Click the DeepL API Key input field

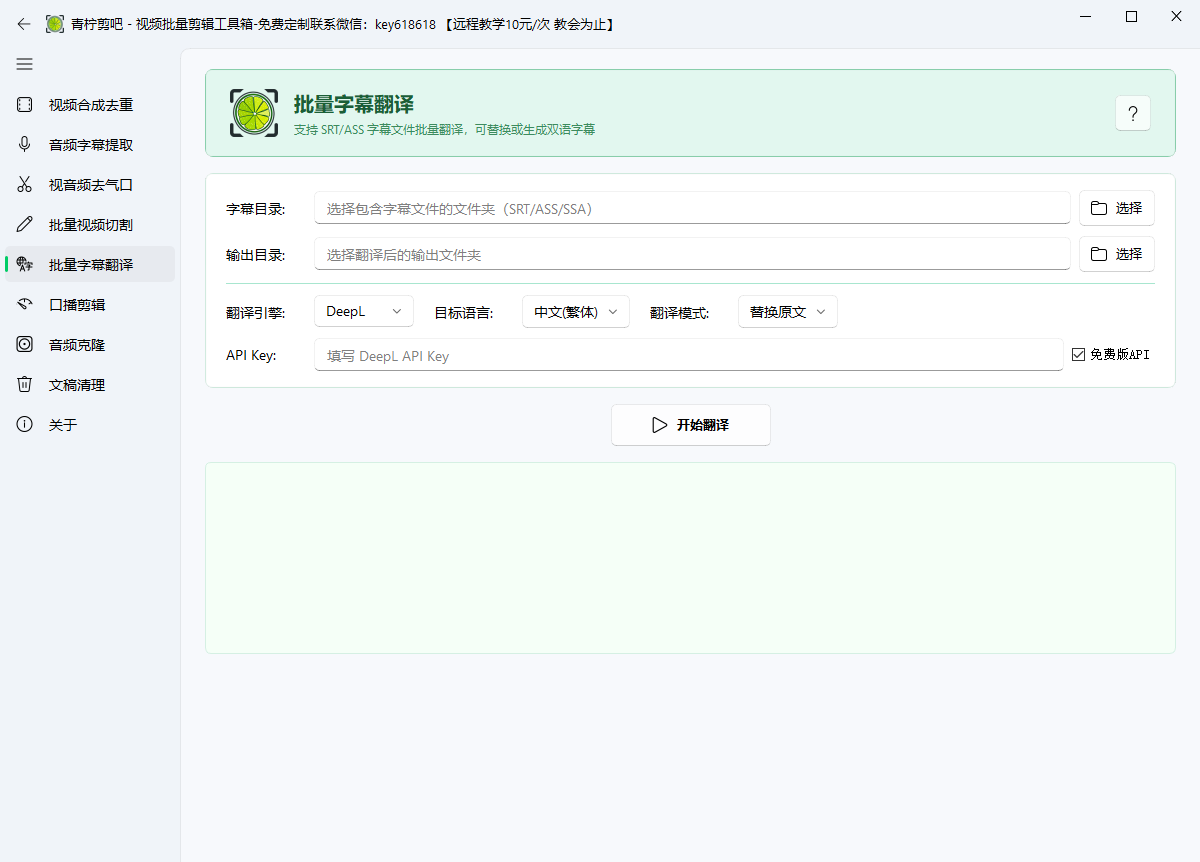point(688,354)
